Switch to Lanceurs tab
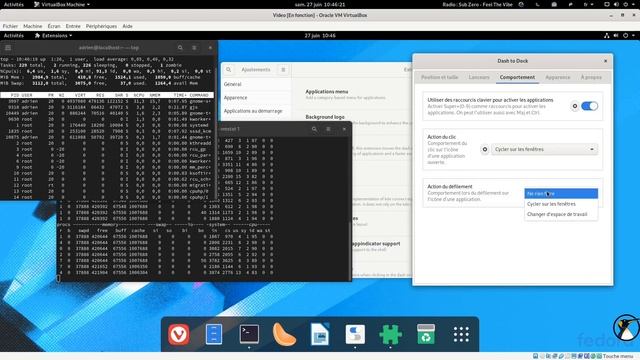 point(479,77)
